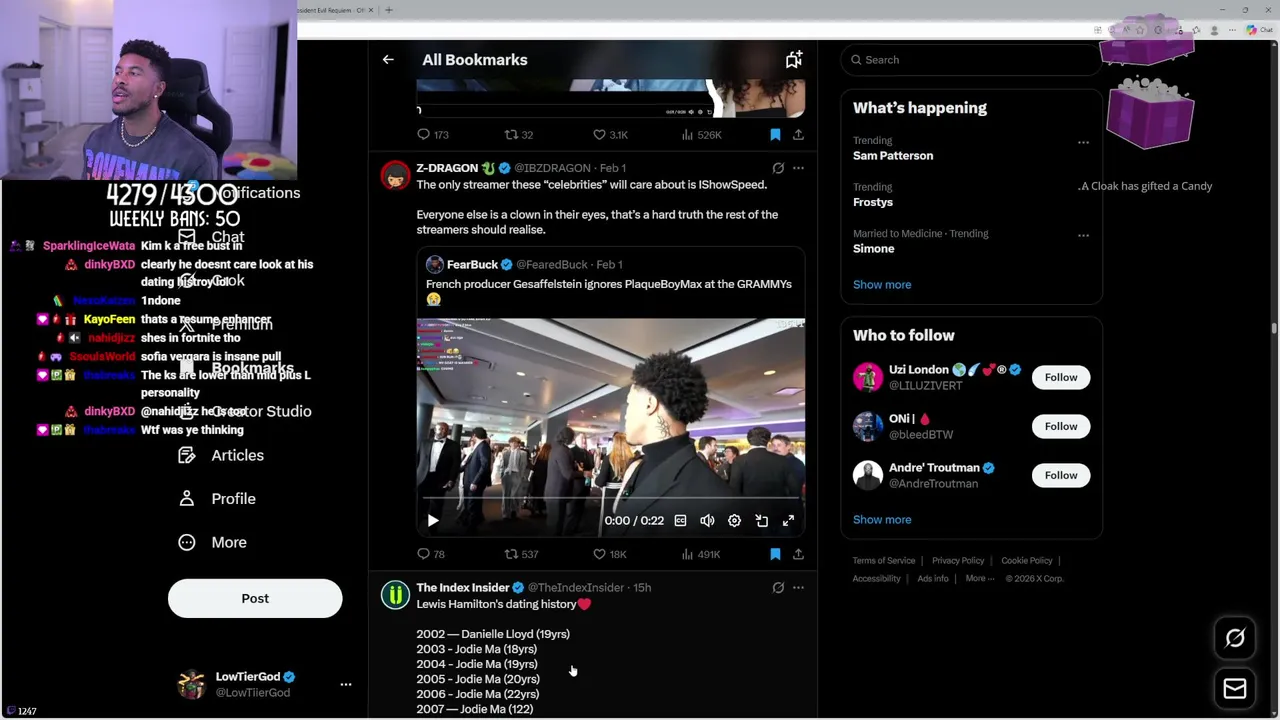Open the Frostys trending topic
Image resolution: width=1280 pixels, height=720 pixels.
873,202
